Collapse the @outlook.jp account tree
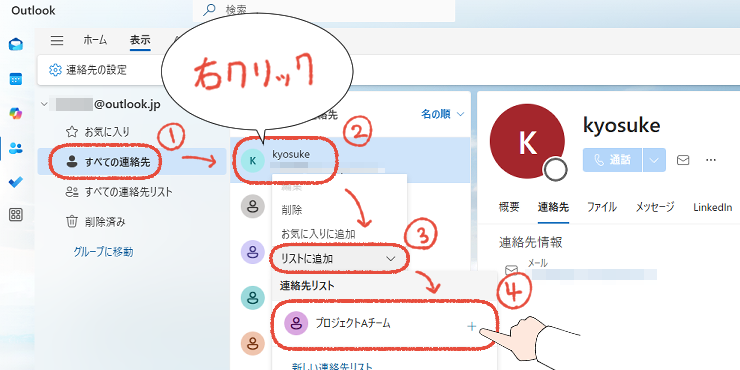Screen dimensions: 740x370 click(44, 105)
